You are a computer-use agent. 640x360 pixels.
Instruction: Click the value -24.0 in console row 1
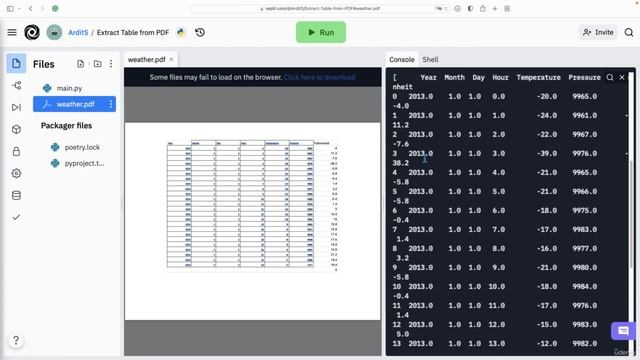coord(547,116)
